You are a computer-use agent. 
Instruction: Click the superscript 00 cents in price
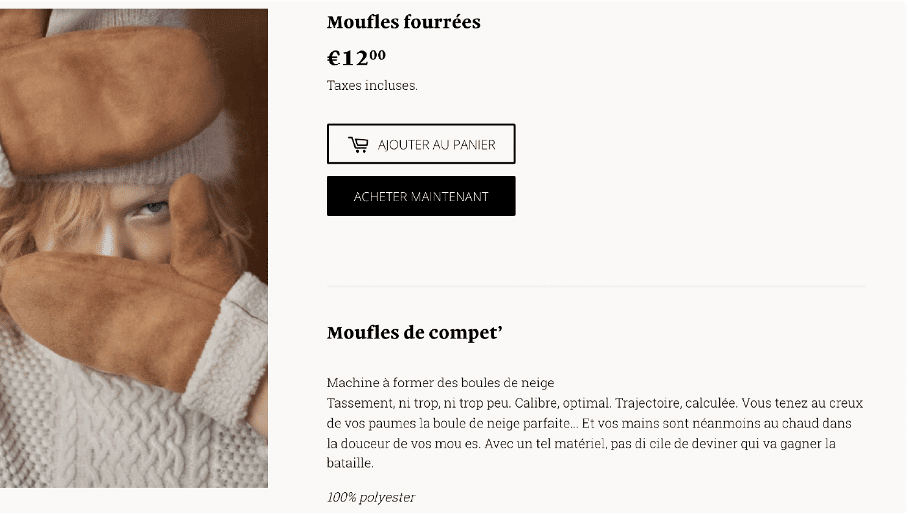click(x=378, y=54)
